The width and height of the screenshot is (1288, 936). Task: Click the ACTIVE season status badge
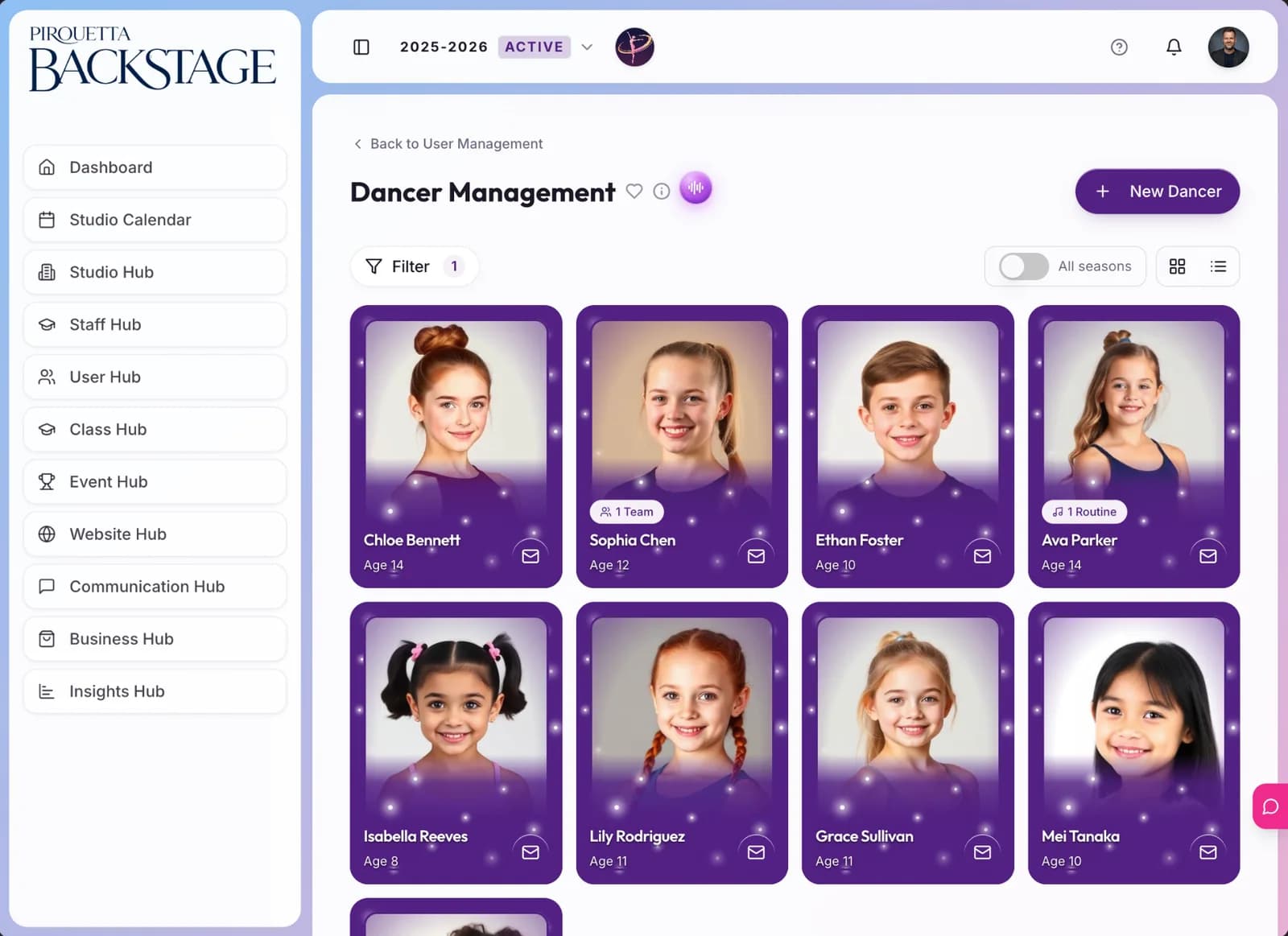coord(534,47)
